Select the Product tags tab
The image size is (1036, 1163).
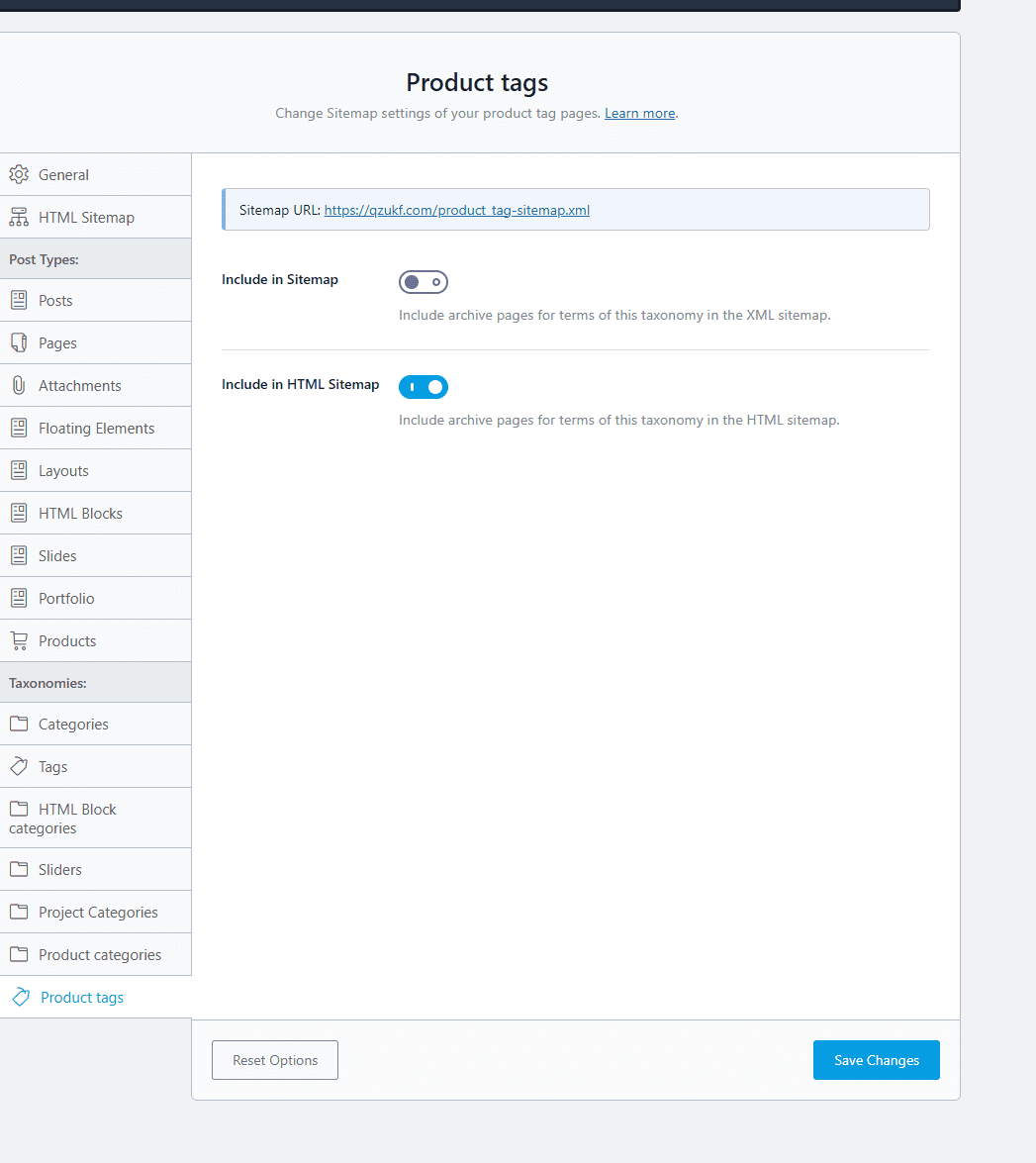[x=96, y=997]
